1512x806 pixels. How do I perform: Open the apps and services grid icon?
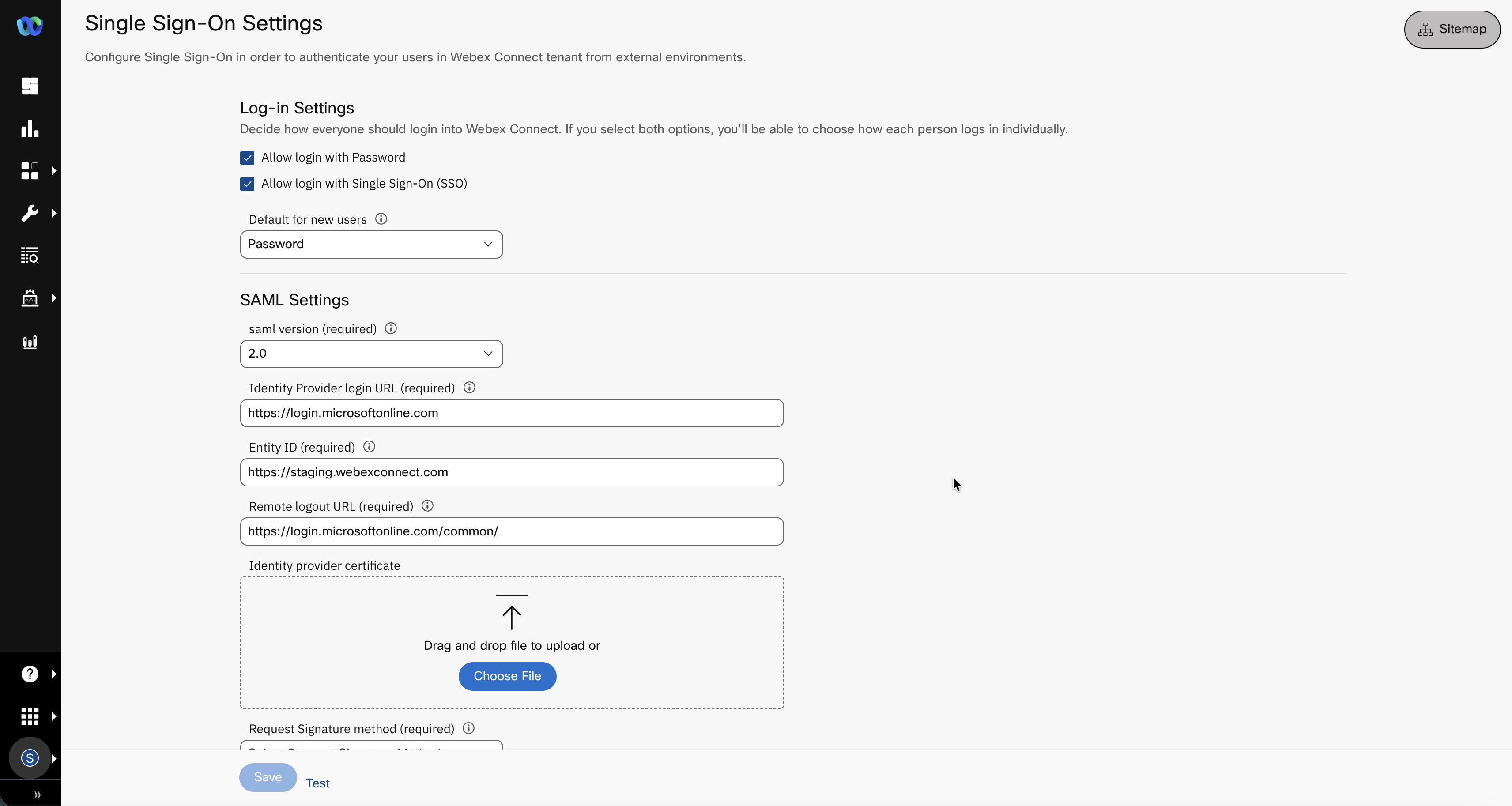tap(30, 171)
